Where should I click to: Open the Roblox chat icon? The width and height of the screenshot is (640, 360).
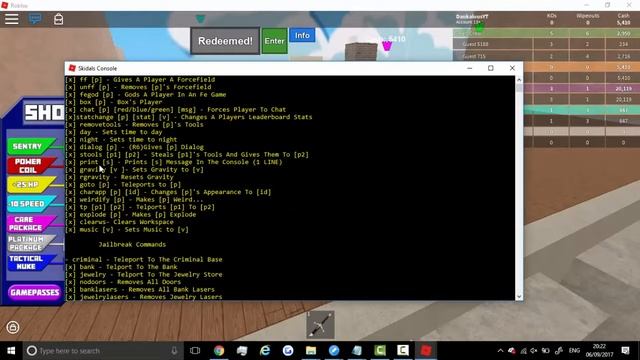(x=35, y=19)
